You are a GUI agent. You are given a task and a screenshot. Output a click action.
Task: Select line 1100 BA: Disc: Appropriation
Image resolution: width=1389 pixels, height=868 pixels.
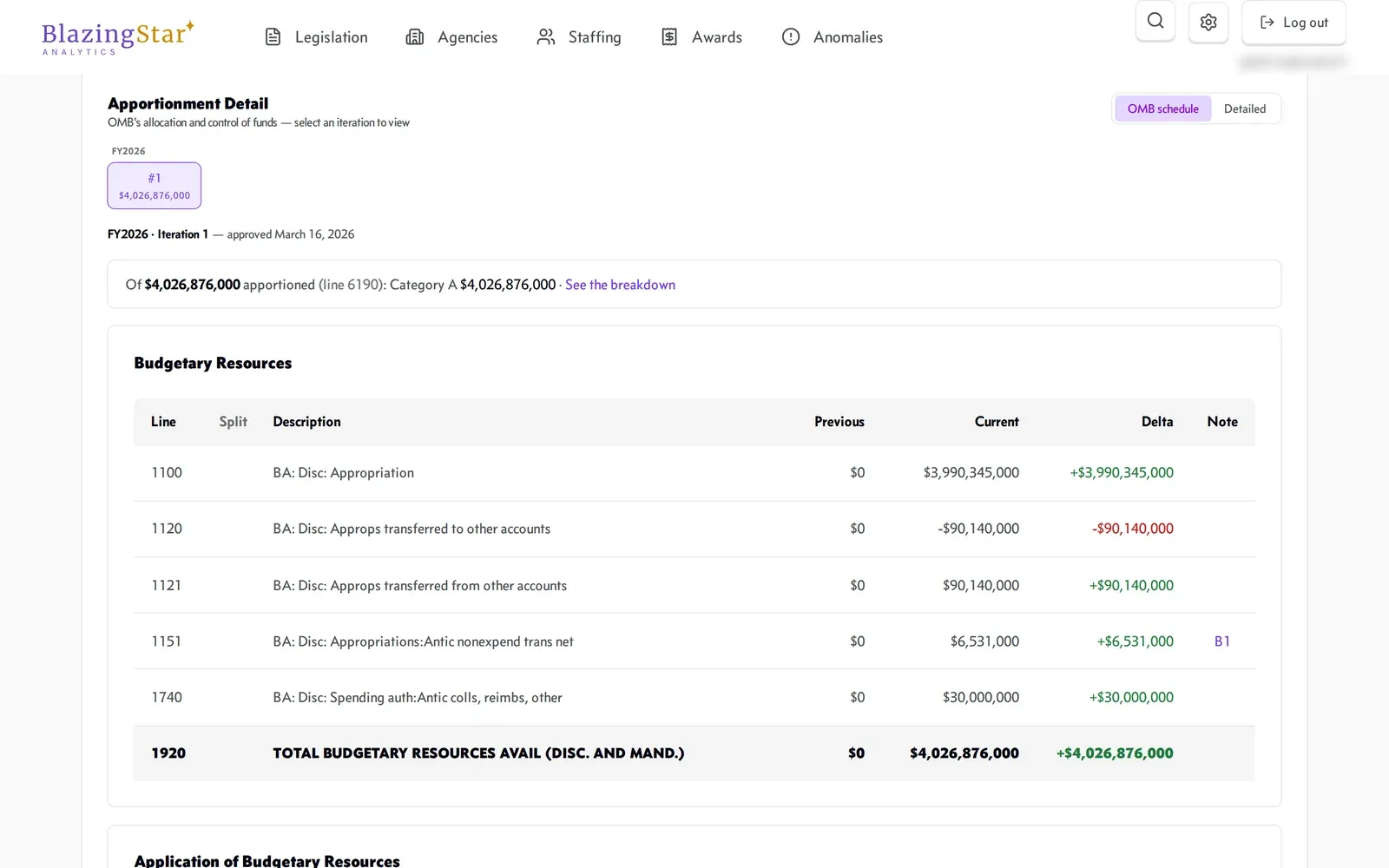coord(694,473)
